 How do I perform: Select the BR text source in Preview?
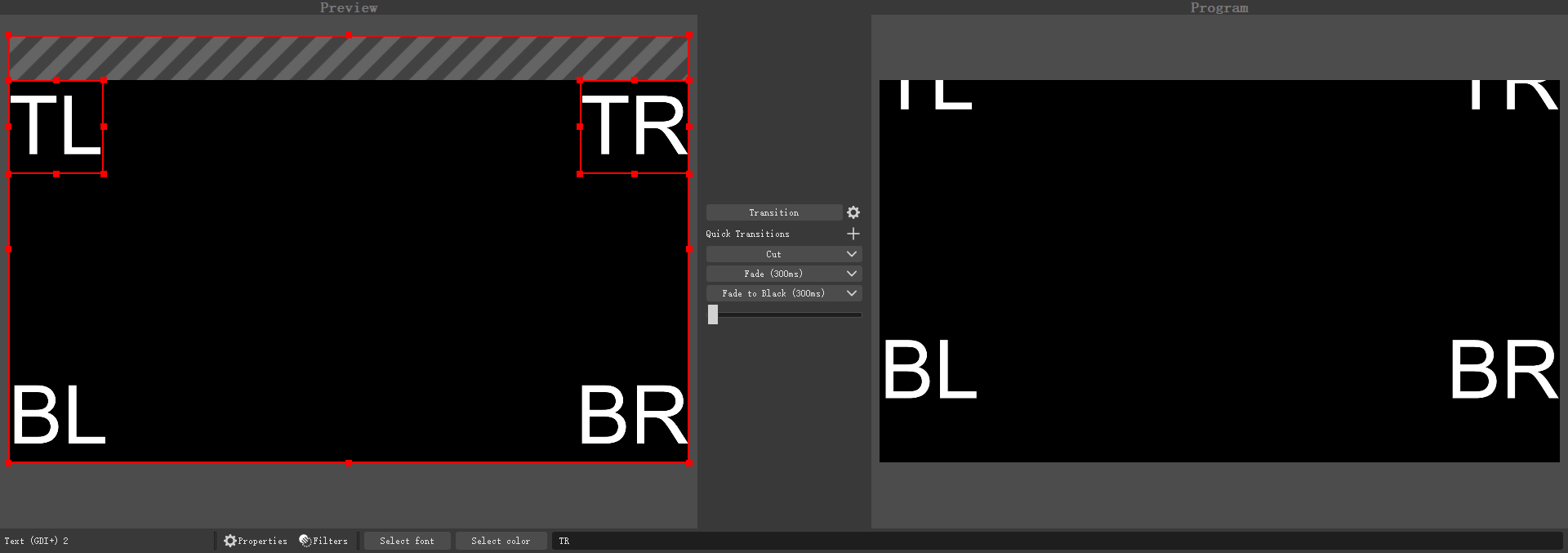[633, 415]
